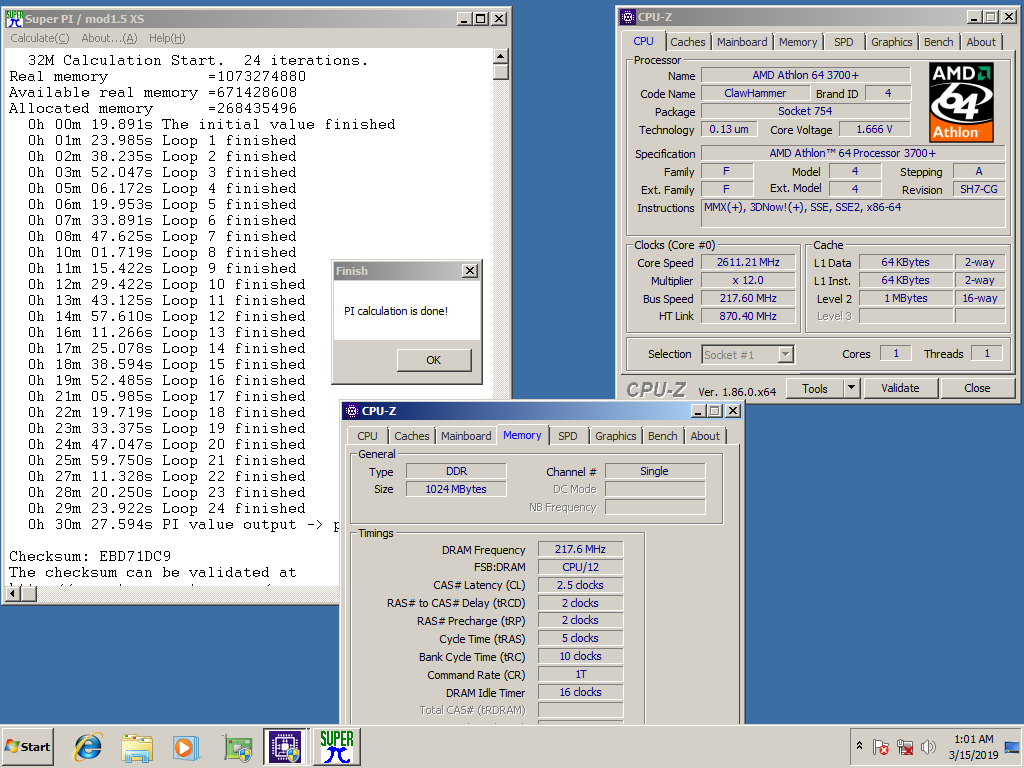Image resolution: width=1024 pixels, height=768 pixels.
Task: Select the CPU tab in top CPU-Z
Action: click(643, 40)
